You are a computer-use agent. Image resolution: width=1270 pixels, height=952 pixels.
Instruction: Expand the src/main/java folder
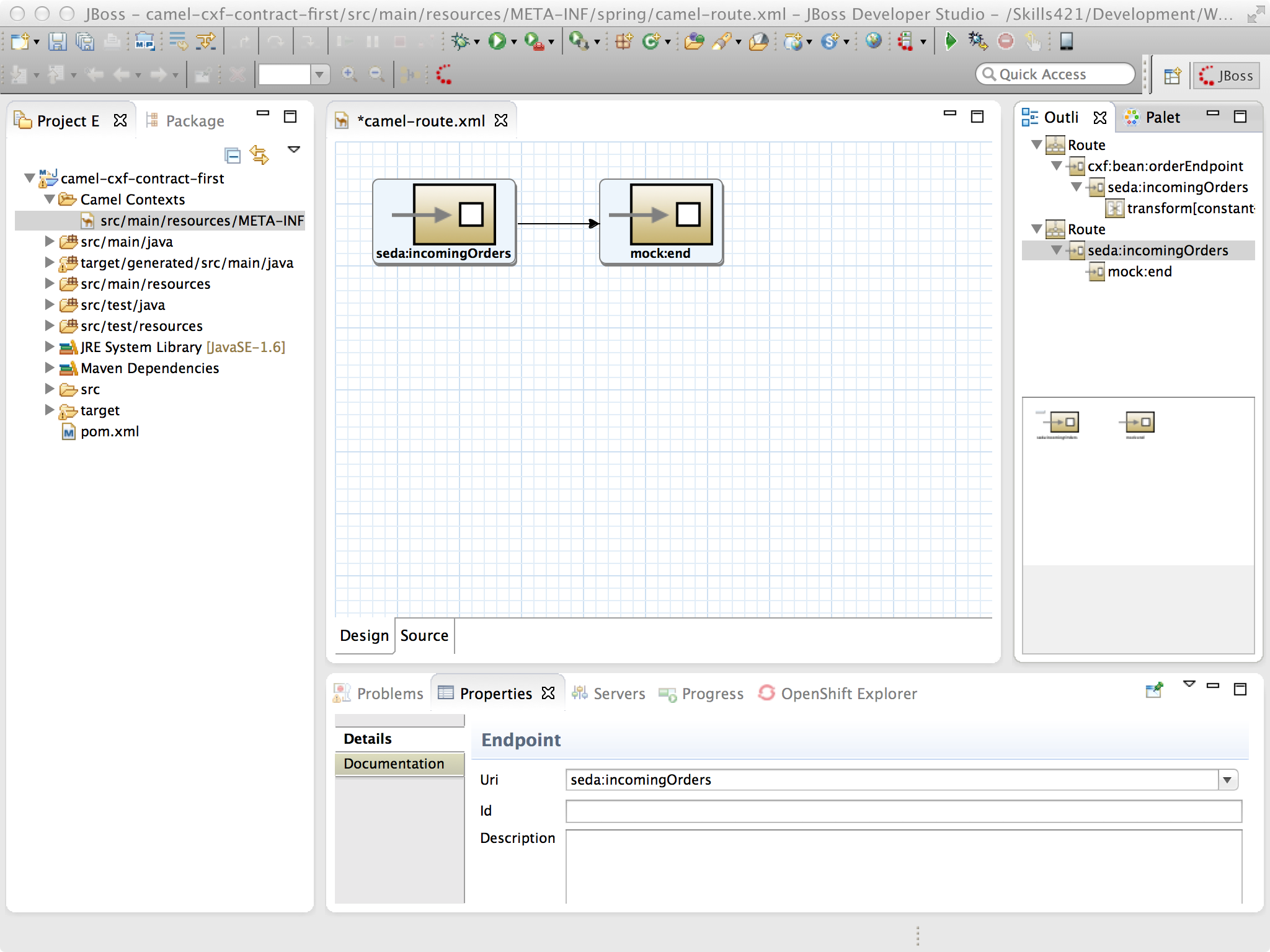click(50, 242)
